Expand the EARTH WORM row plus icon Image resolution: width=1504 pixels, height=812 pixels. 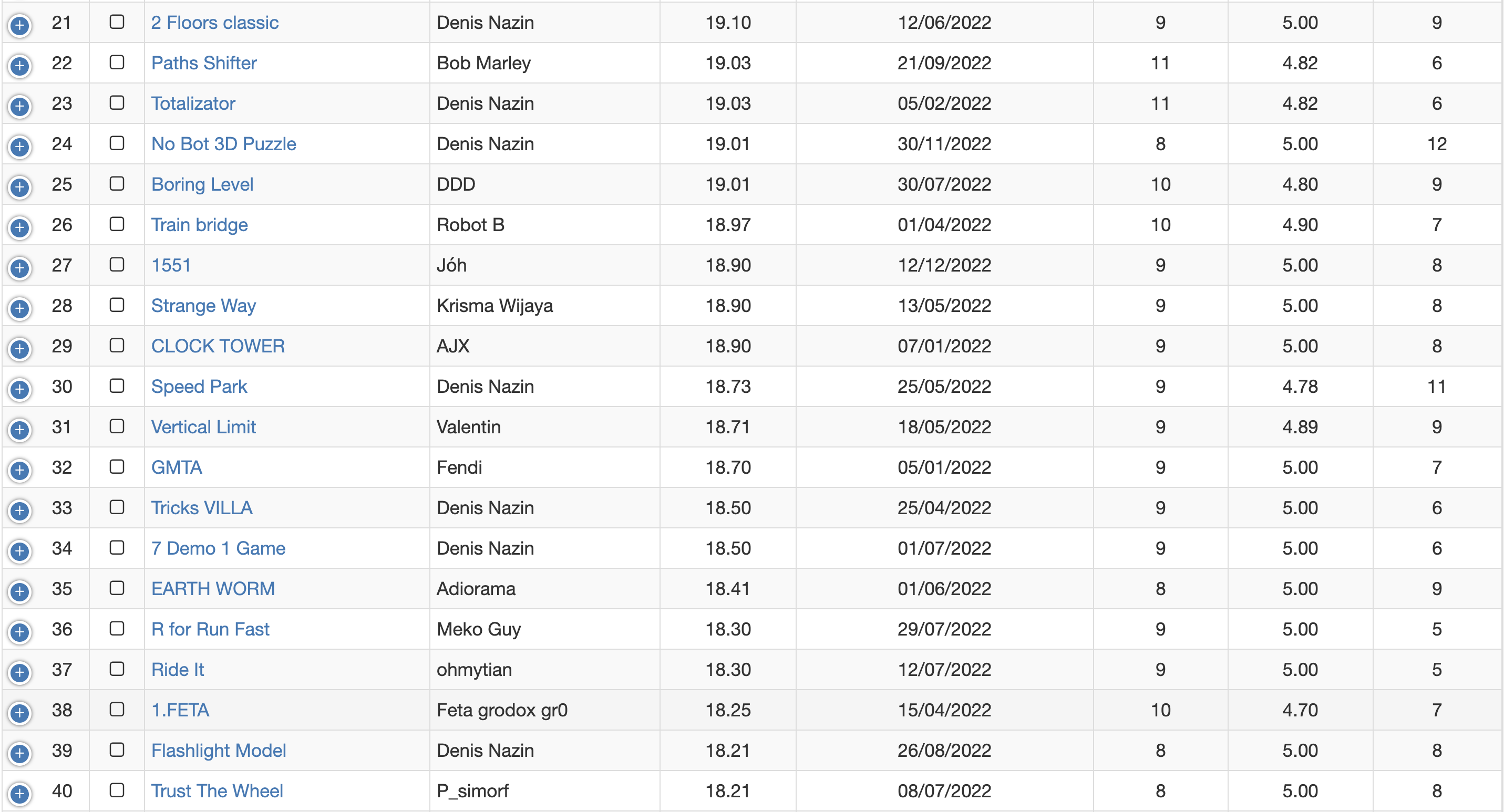20,591
